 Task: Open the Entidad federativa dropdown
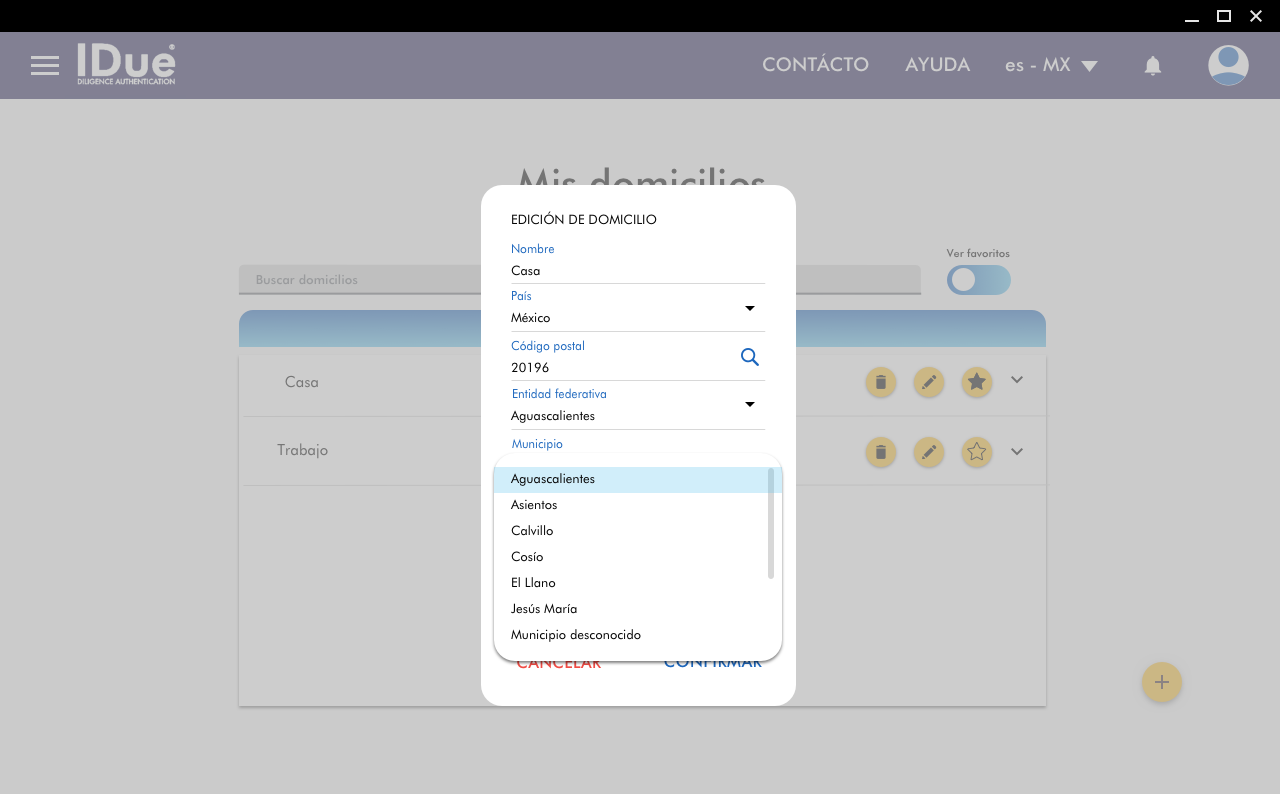(749, 404)
